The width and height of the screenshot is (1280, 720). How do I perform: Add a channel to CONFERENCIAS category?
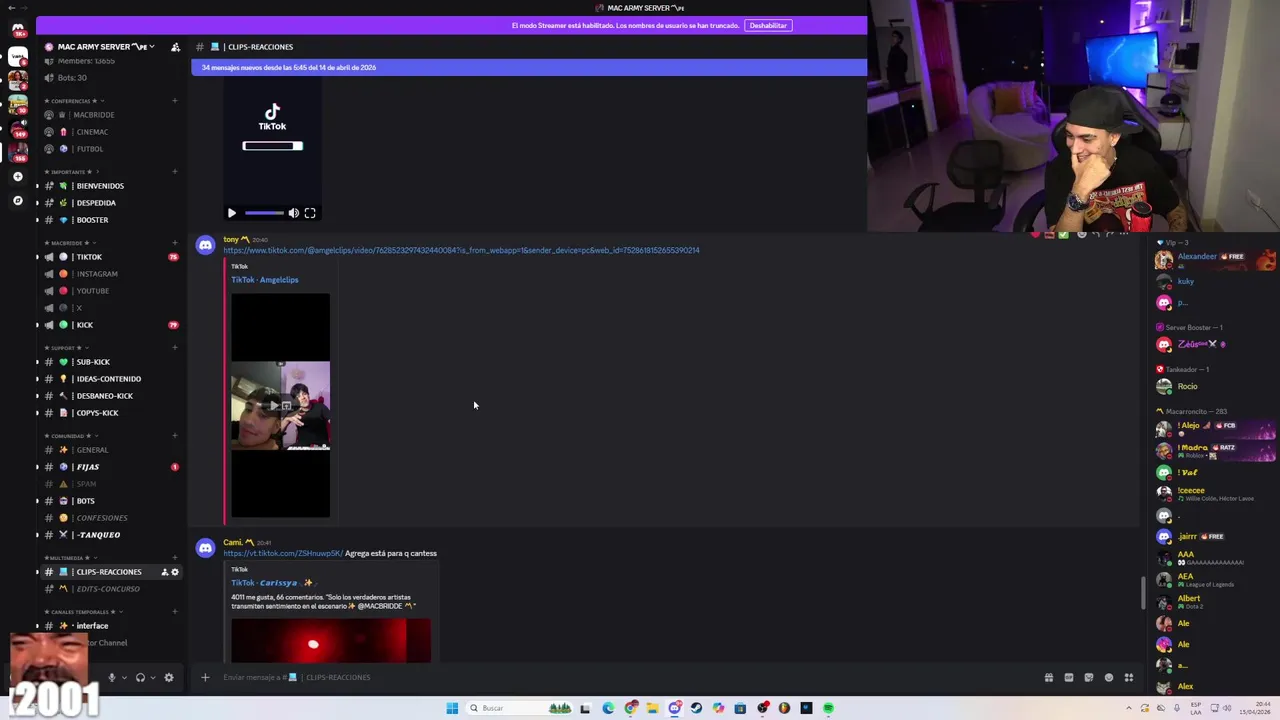pos(175,101)
